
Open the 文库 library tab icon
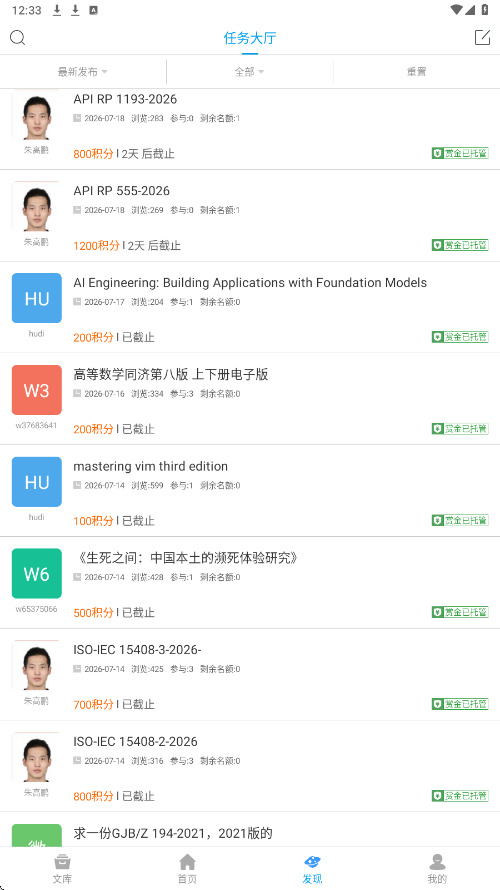[62, 863]
